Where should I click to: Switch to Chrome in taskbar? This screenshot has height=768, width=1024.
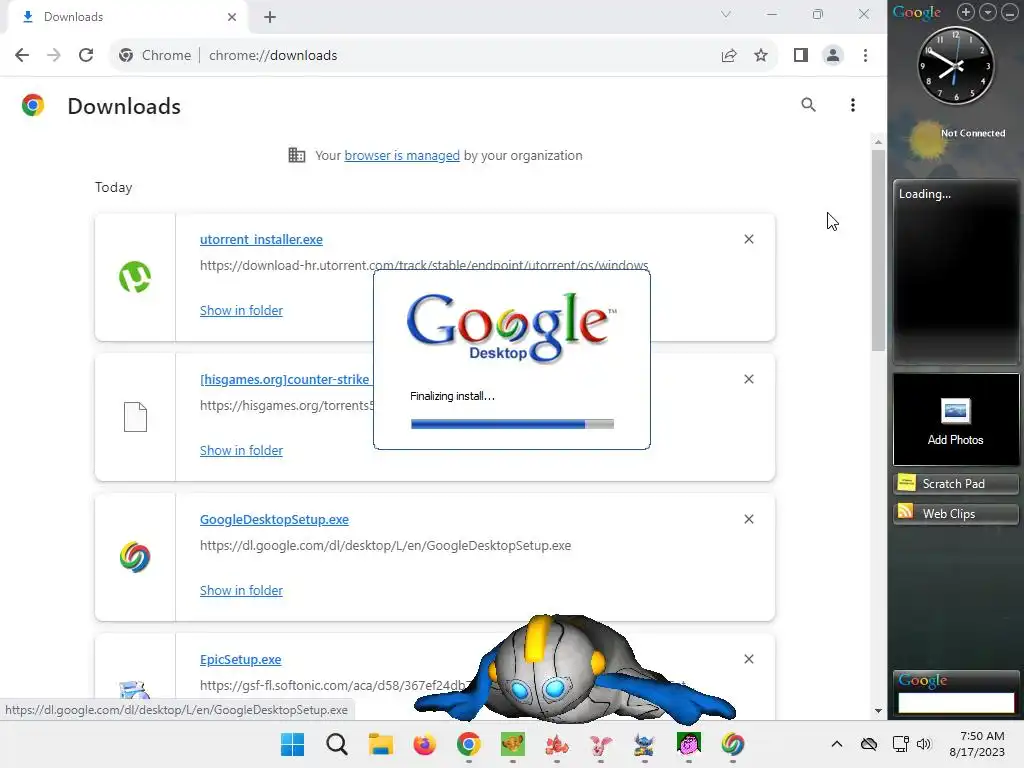(469, 744)
